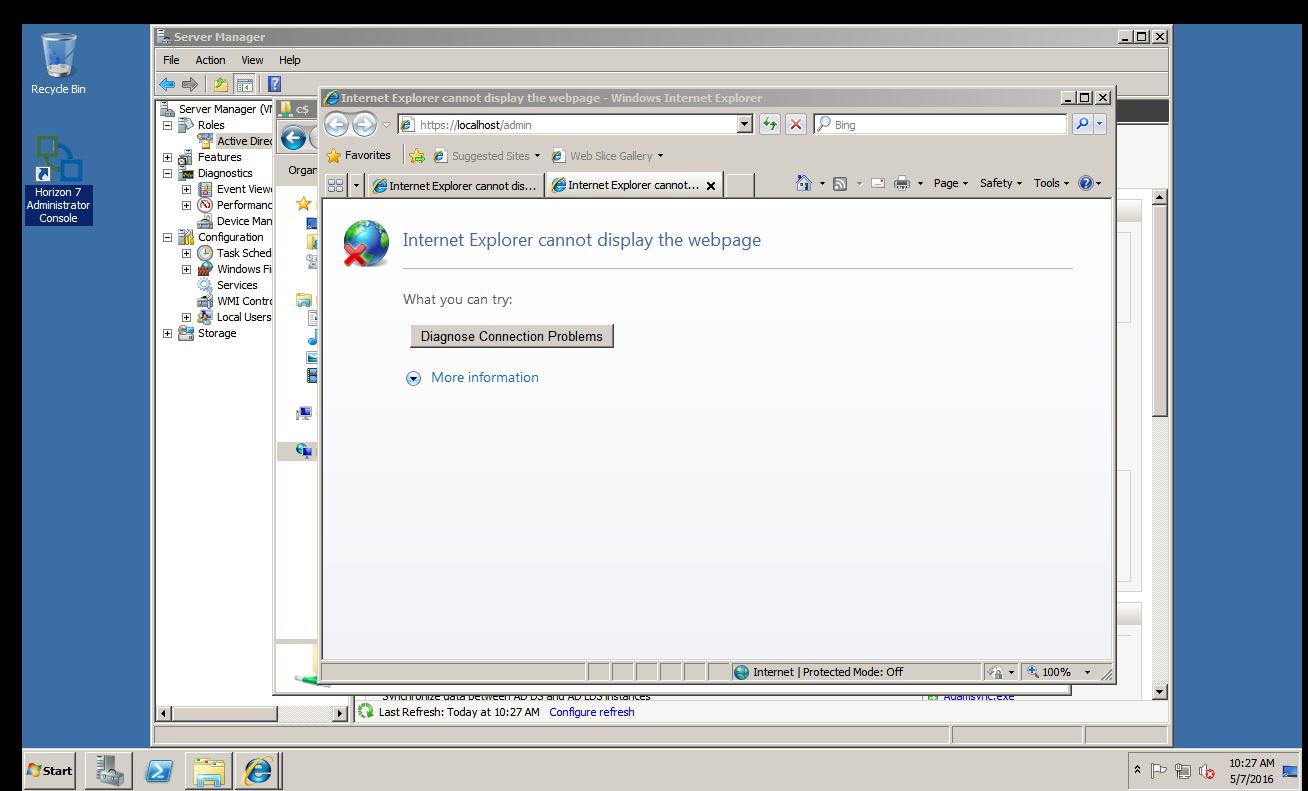
Task: Click the IE Refresh page icon
Action: [769, 124]
